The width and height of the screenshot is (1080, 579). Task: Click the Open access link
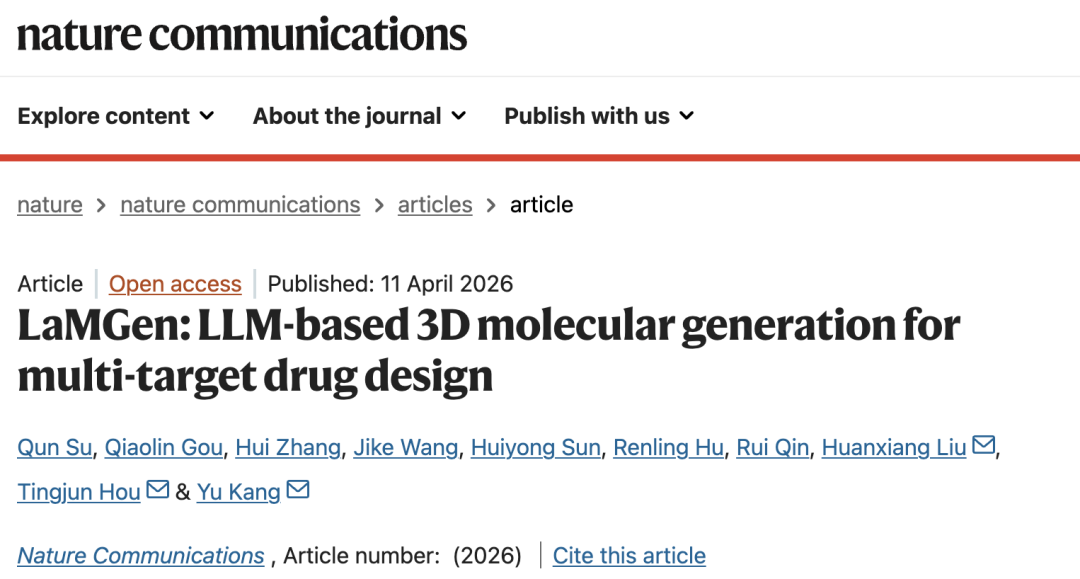[x=175, y=284]
